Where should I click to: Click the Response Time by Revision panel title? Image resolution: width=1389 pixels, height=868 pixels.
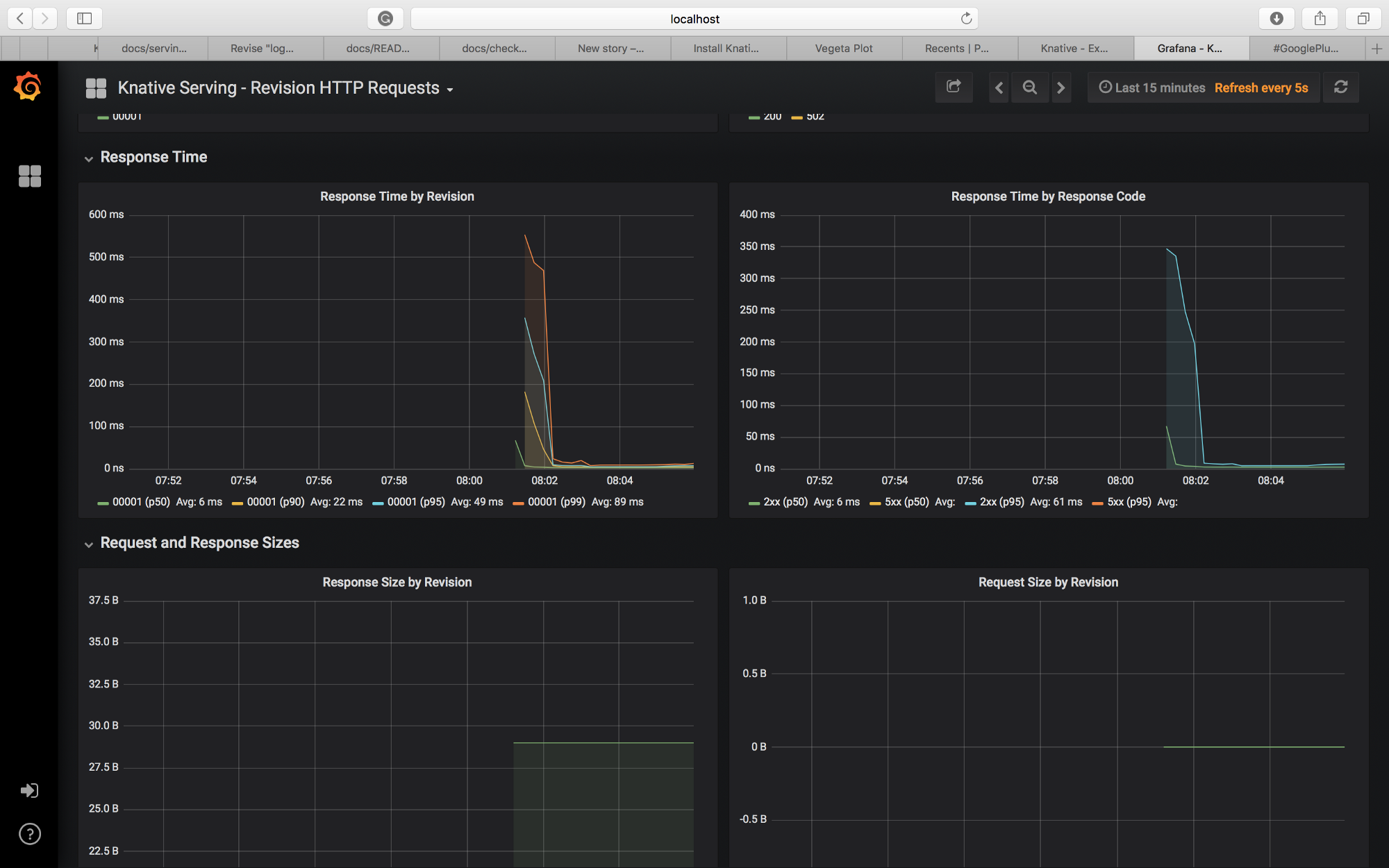(x=397, y=196)
